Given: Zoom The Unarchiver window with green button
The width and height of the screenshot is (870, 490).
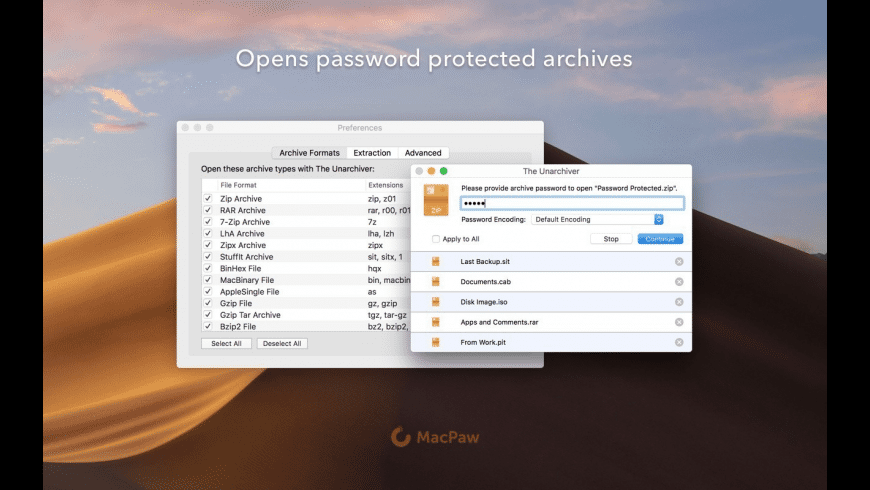Looking at the screenshot, I should [443, 171].
